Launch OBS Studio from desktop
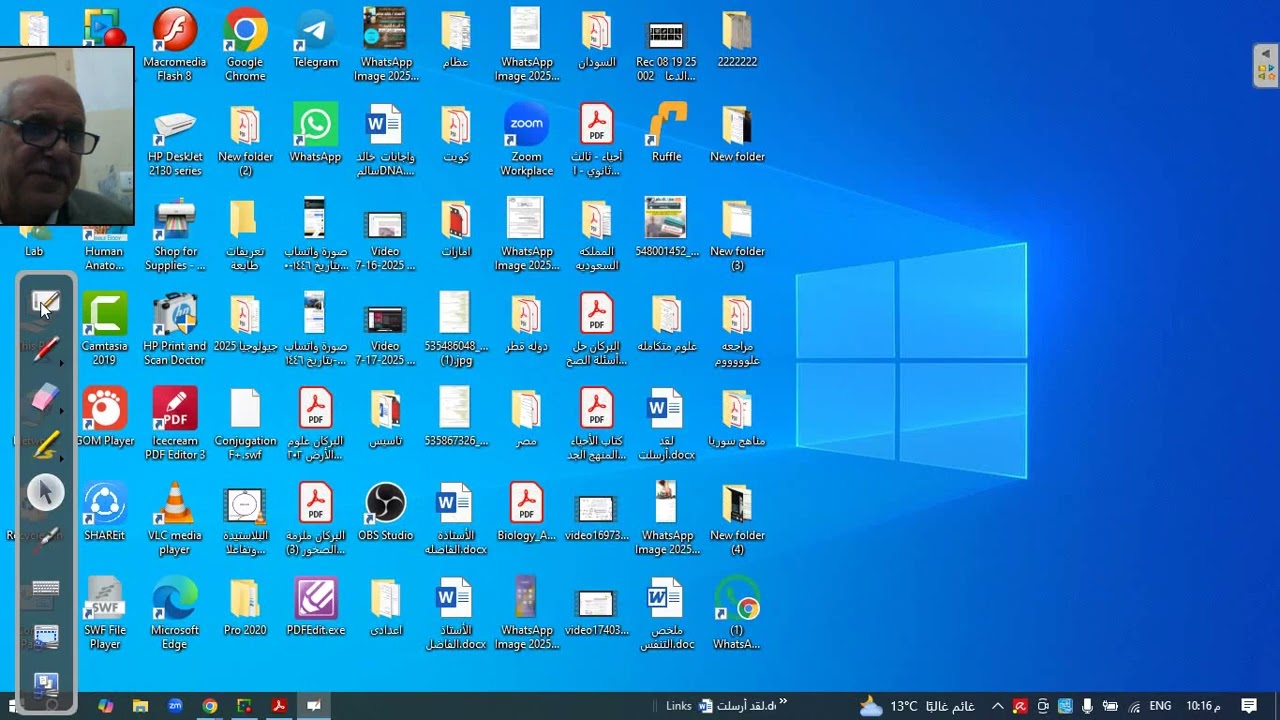This screenshot has height=720, width=1280. 385,513
